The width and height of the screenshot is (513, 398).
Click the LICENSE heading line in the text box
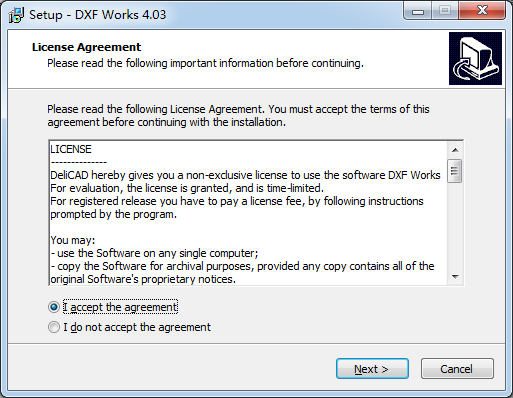(x=71, y=149)
